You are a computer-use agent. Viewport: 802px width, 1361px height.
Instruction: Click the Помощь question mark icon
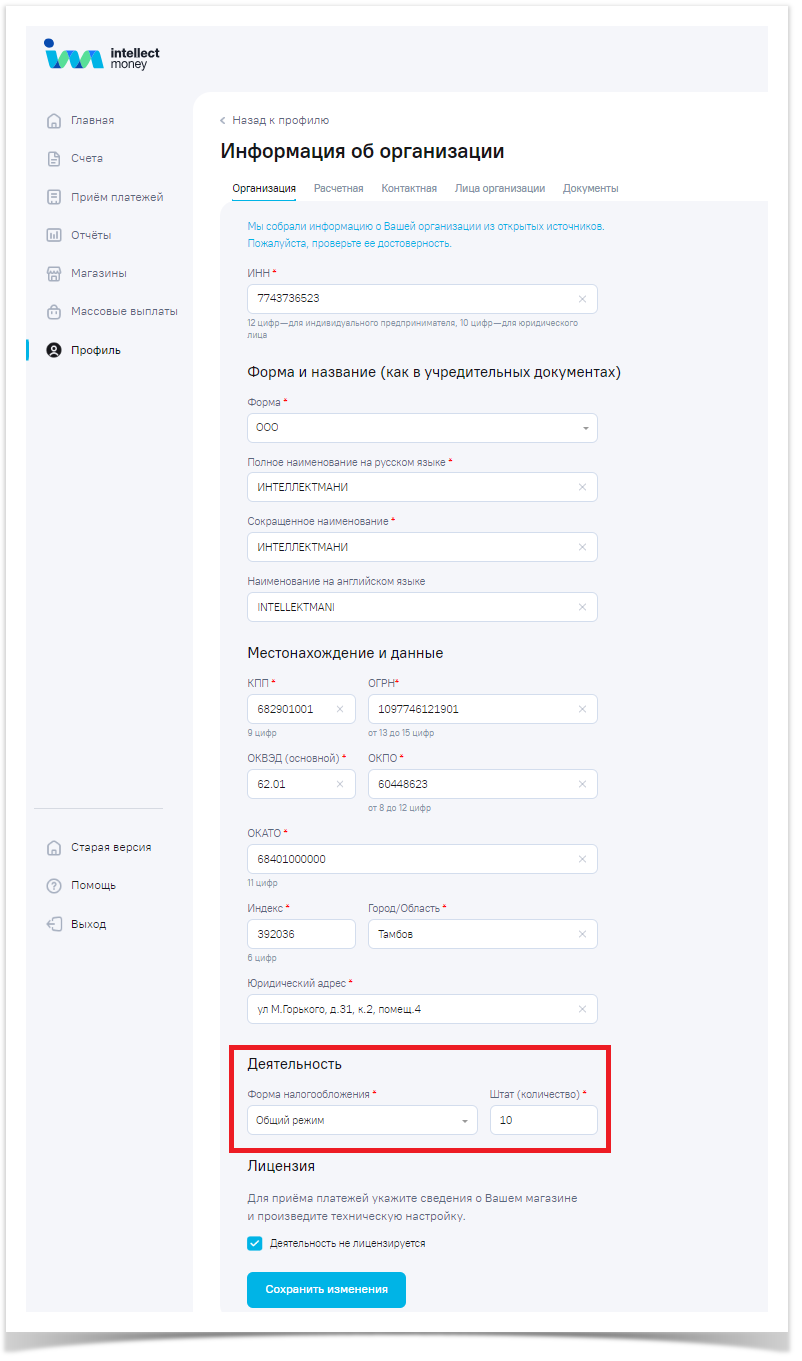(x=54, y=886)
